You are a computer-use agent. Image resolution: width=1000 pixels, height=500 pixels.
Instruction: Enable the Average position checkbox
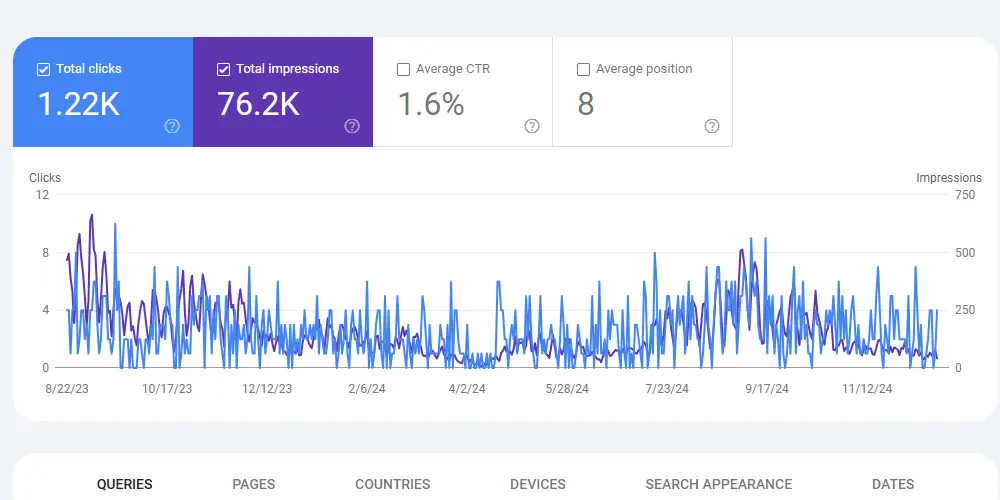(583, 70)
